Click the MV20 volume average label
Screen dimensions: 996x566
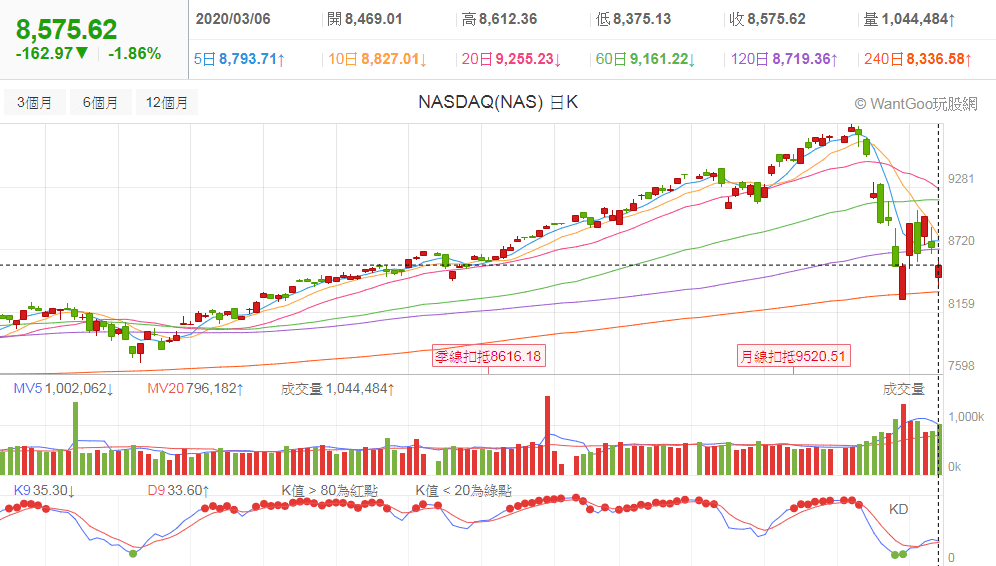click(195, 388)
